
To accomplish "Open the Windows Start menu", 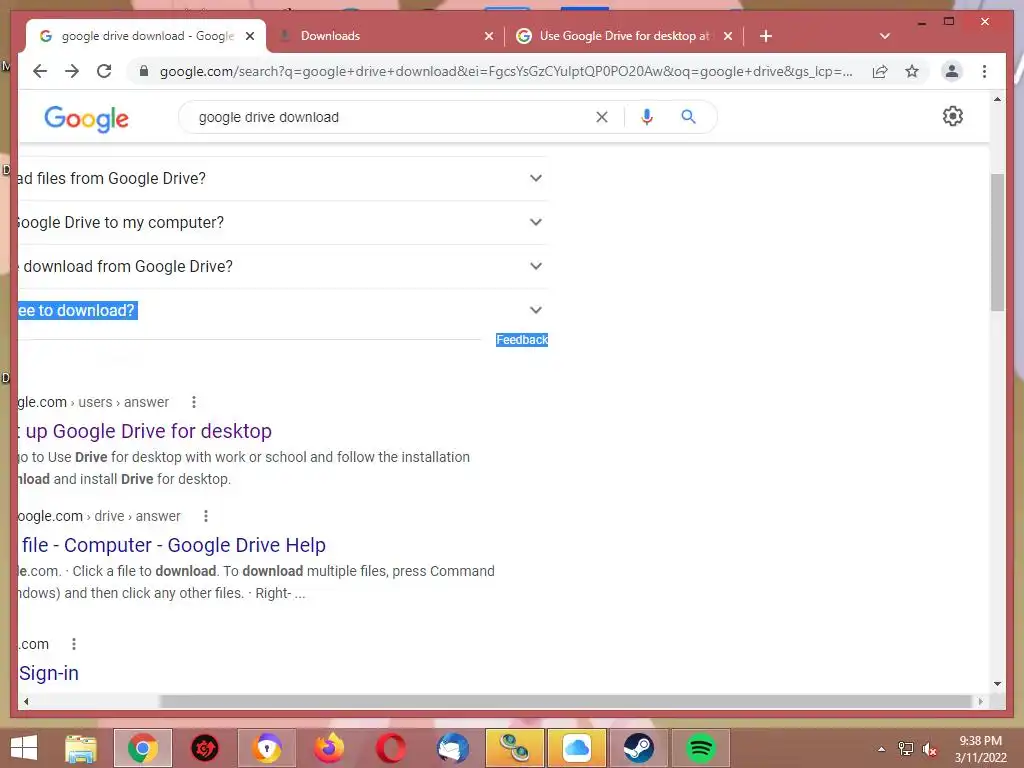I will [24, 748].
